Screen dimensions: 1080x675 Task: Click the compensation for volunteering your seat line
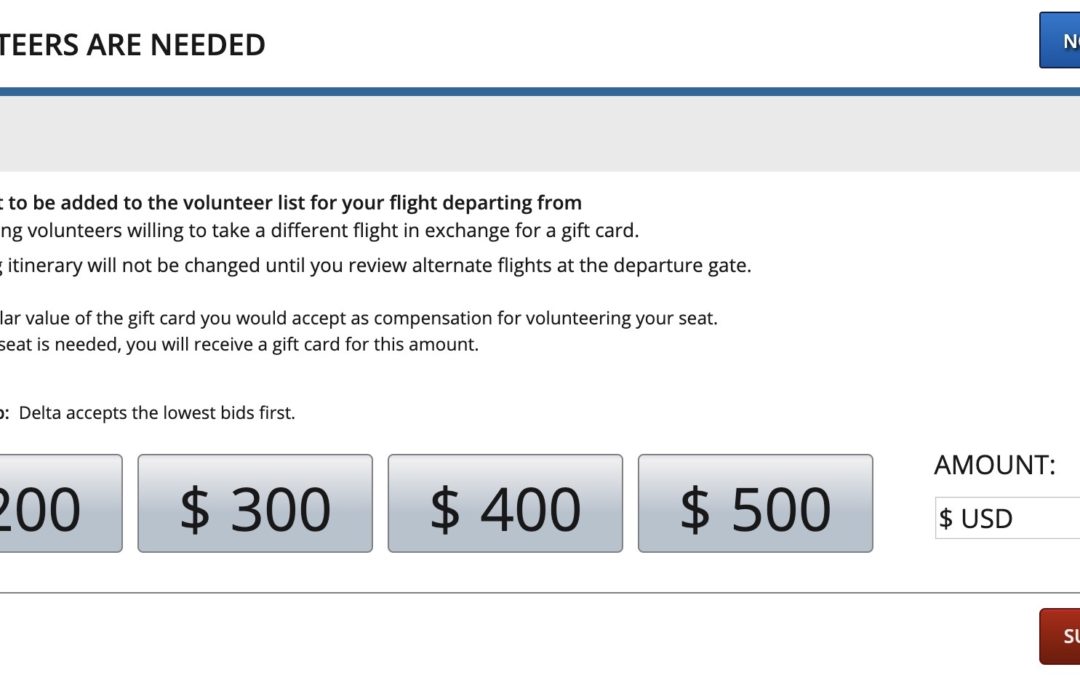358,319
